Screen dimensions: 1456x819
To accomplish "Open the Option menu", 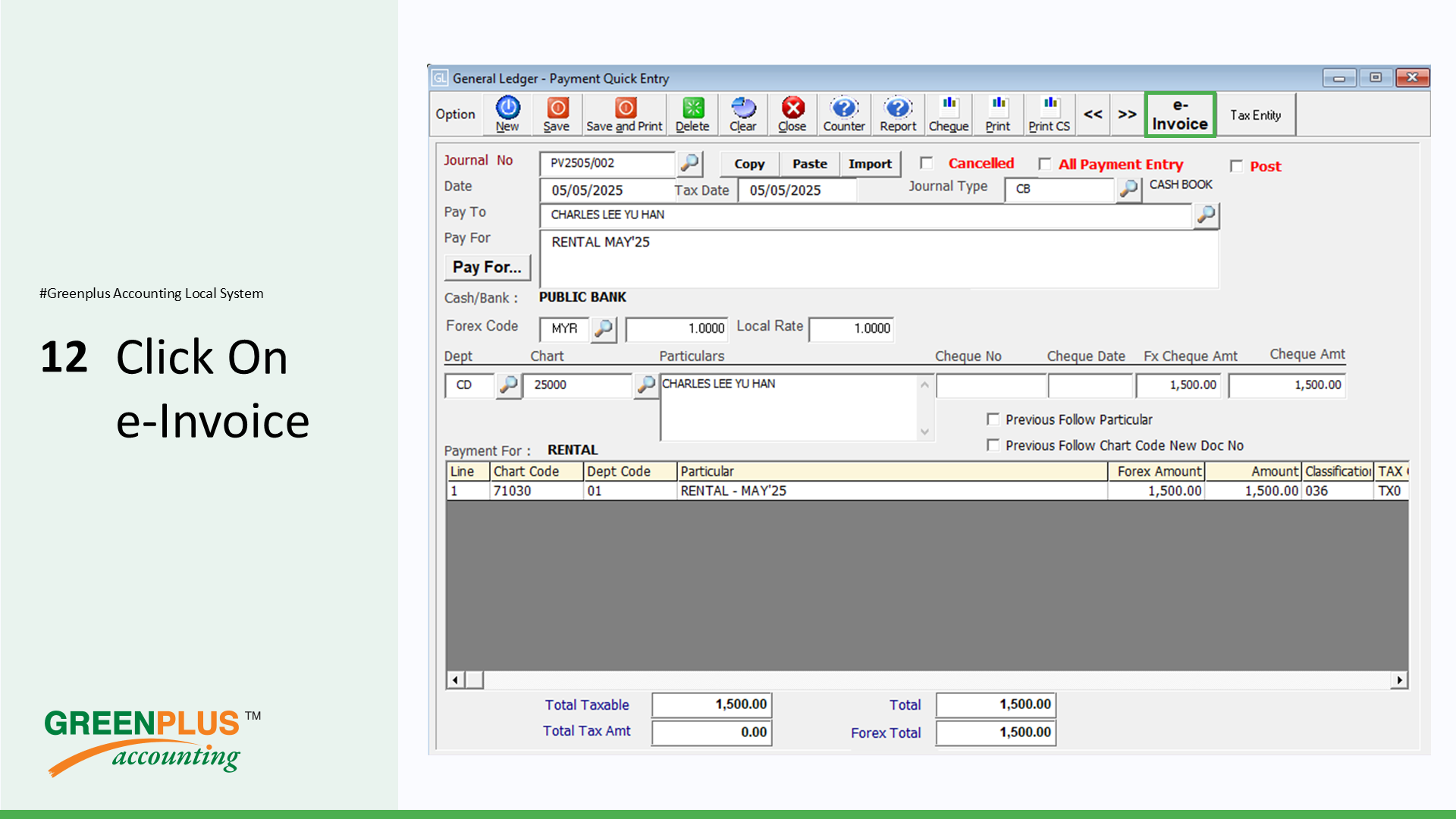I will (455, 115).
